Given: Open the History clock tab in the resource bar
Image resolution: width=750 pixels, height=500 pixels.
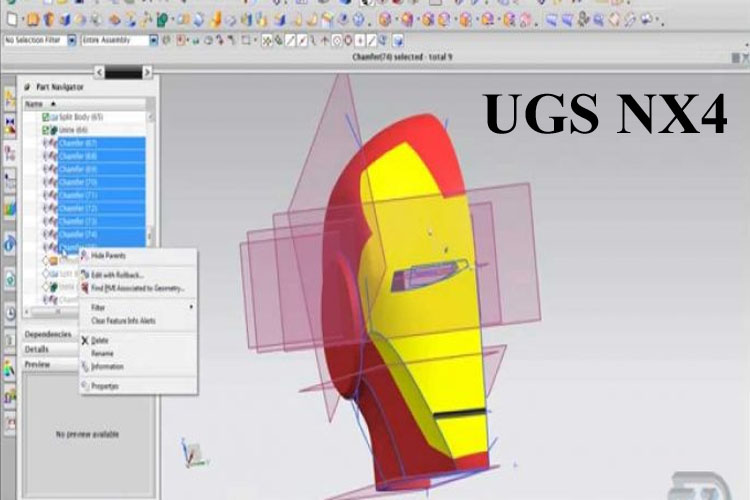Looking at the screenshot, I should (10, 313).
